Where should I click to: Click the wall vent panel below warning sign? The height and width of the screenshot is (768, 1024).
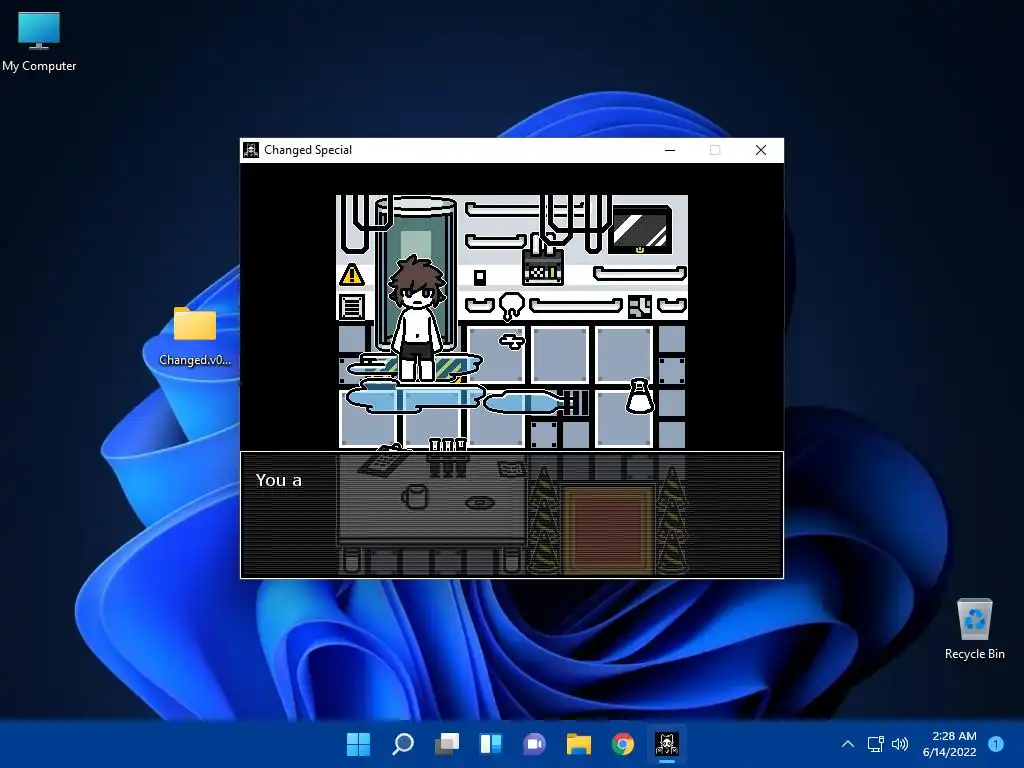(x=352, y=306)
